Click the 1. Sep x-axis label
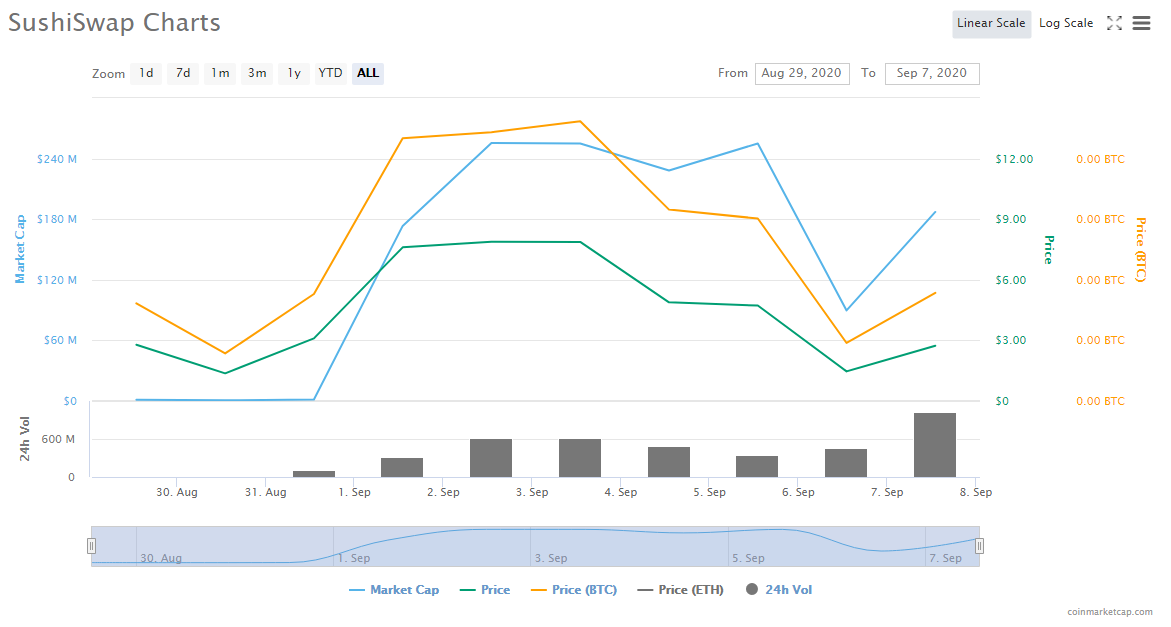The width and height of the screenshot is (1171, 627). pyautogui.click(x=354, y=493)
